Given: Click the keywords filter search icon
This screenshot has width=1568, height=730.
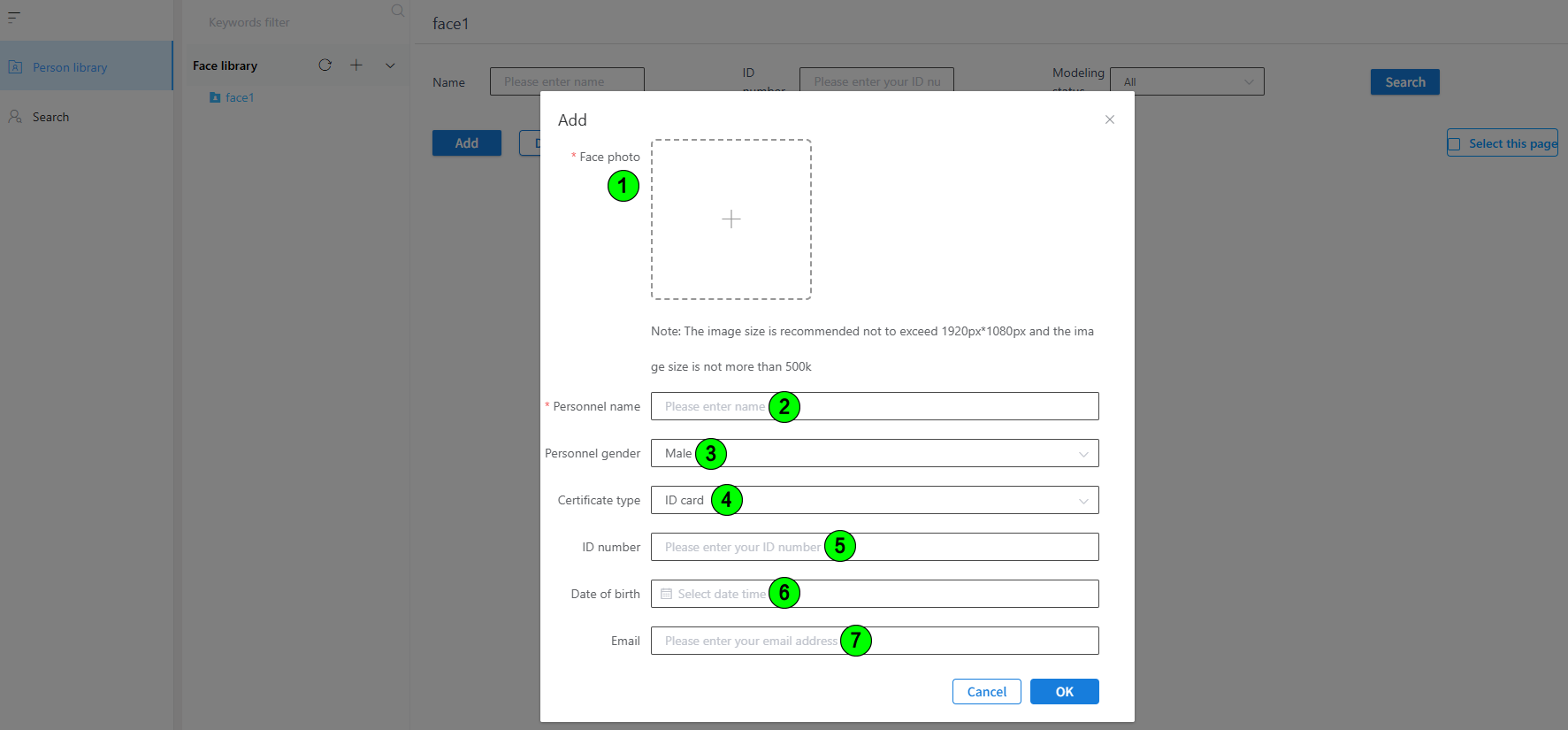Looking at the screenshot, I should click(x=397, y=11).
